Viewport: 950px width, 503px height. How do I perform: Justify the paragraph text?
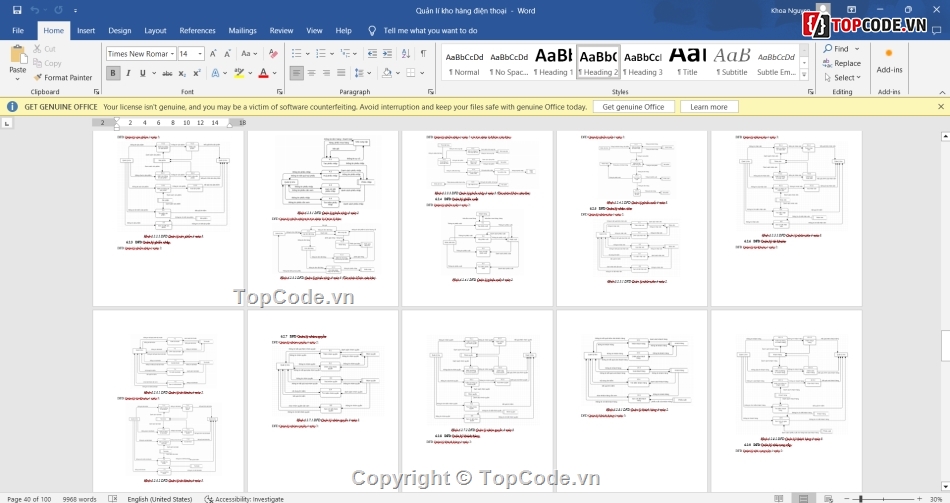point(341,73)
